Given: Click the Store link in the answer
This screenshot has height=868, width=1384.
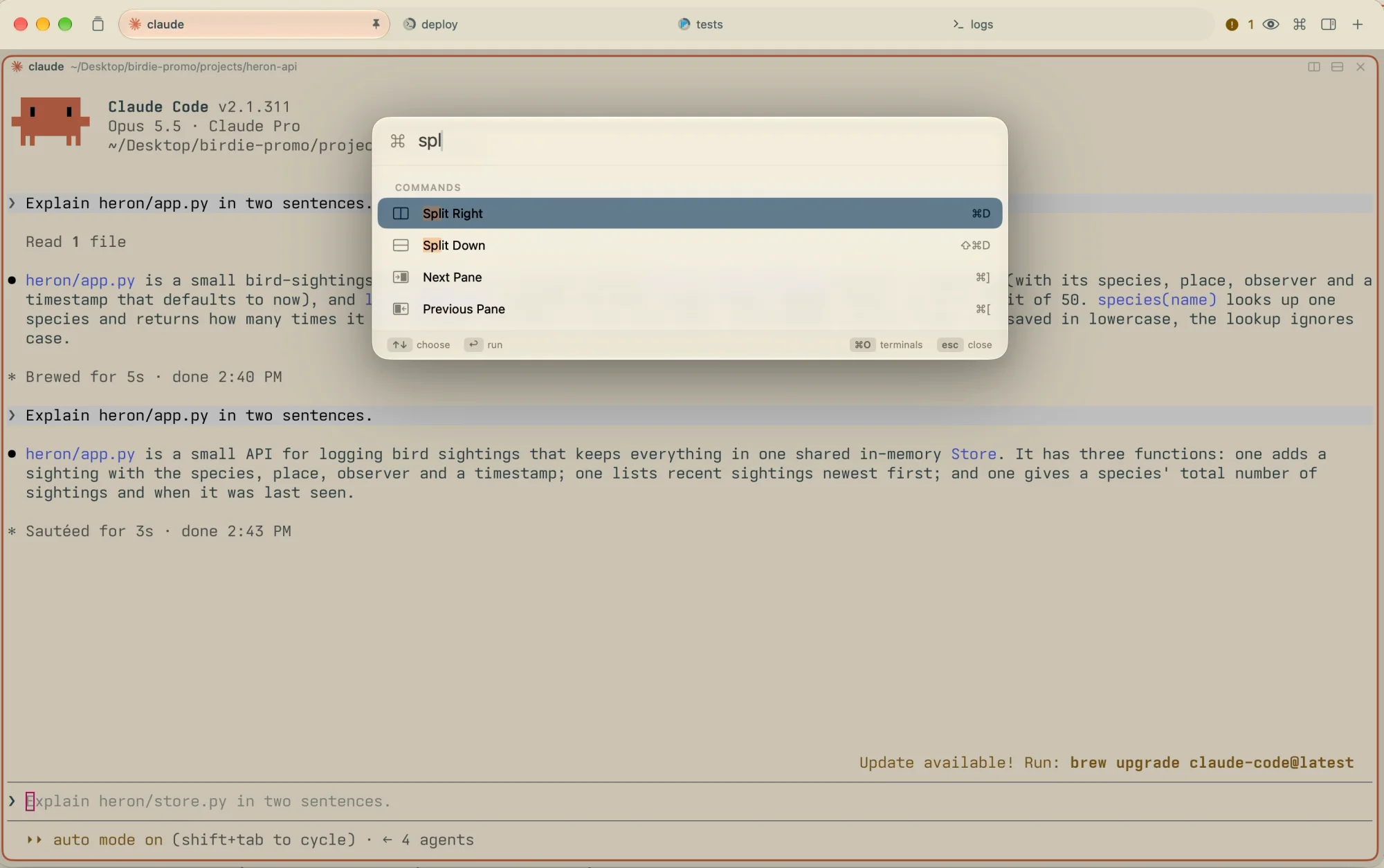Looking at the screenshot, I should click(973, 454).
